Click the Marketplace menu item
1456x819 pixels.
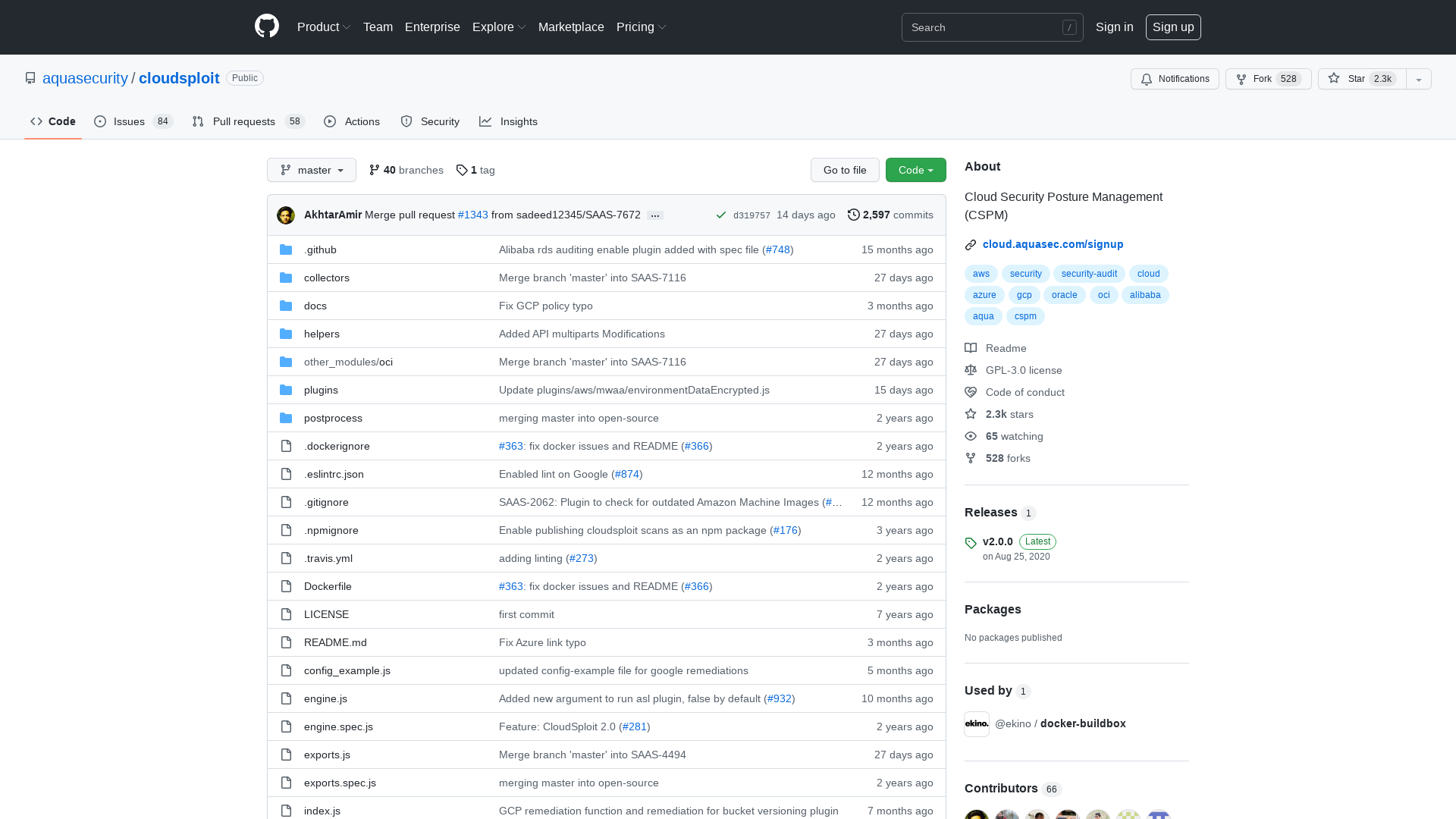(x=571, y=27)
